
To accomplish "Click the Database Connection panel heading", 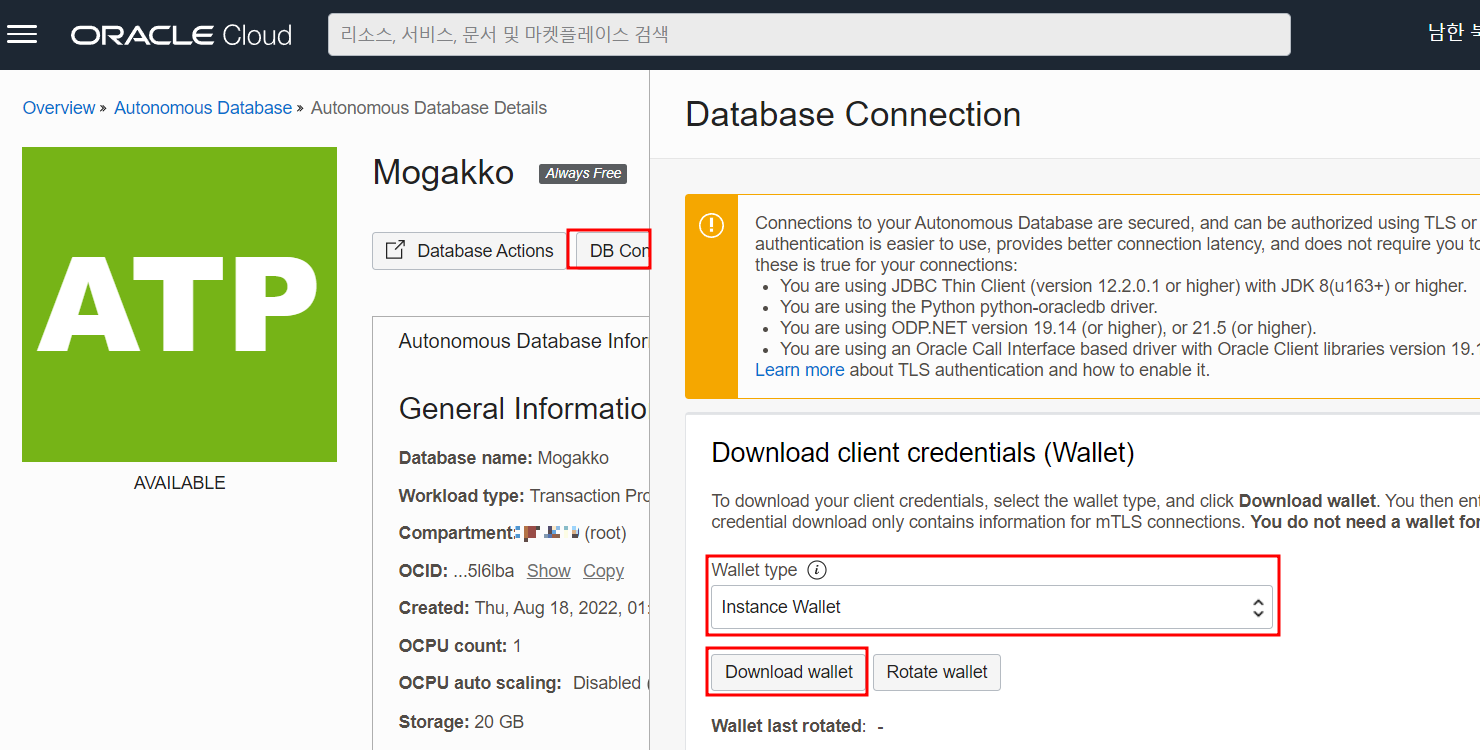I will (853, 114).
